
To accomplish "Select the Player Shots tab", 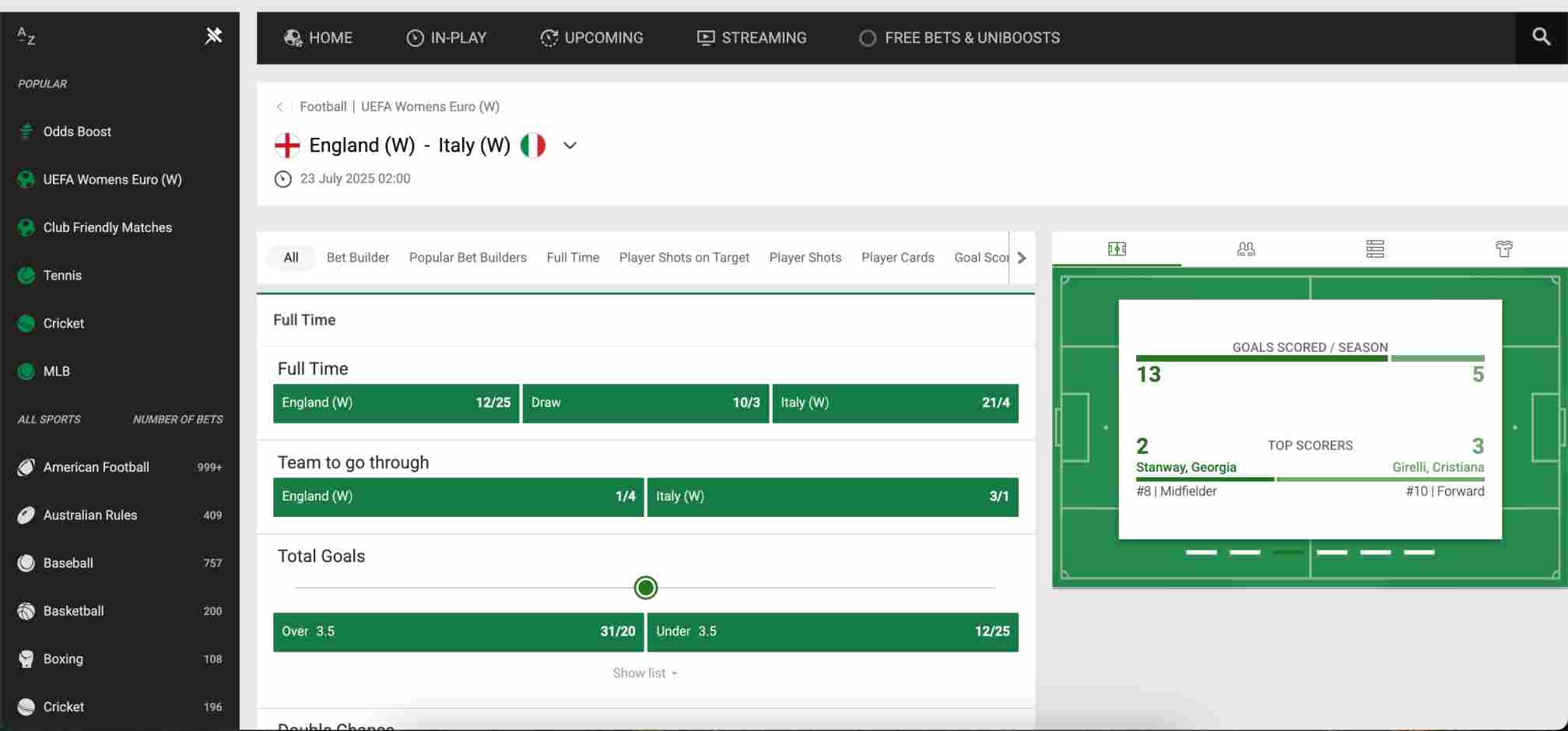I will 805,258.
